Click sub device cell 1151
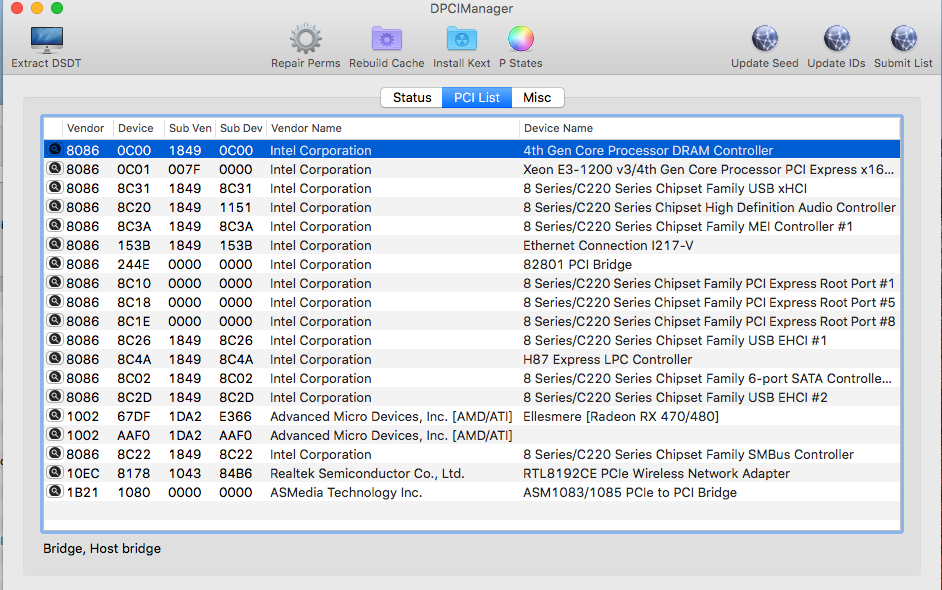The width and height of the screenshot is (942, 590). pyautogui.click(x=235, y=207)
